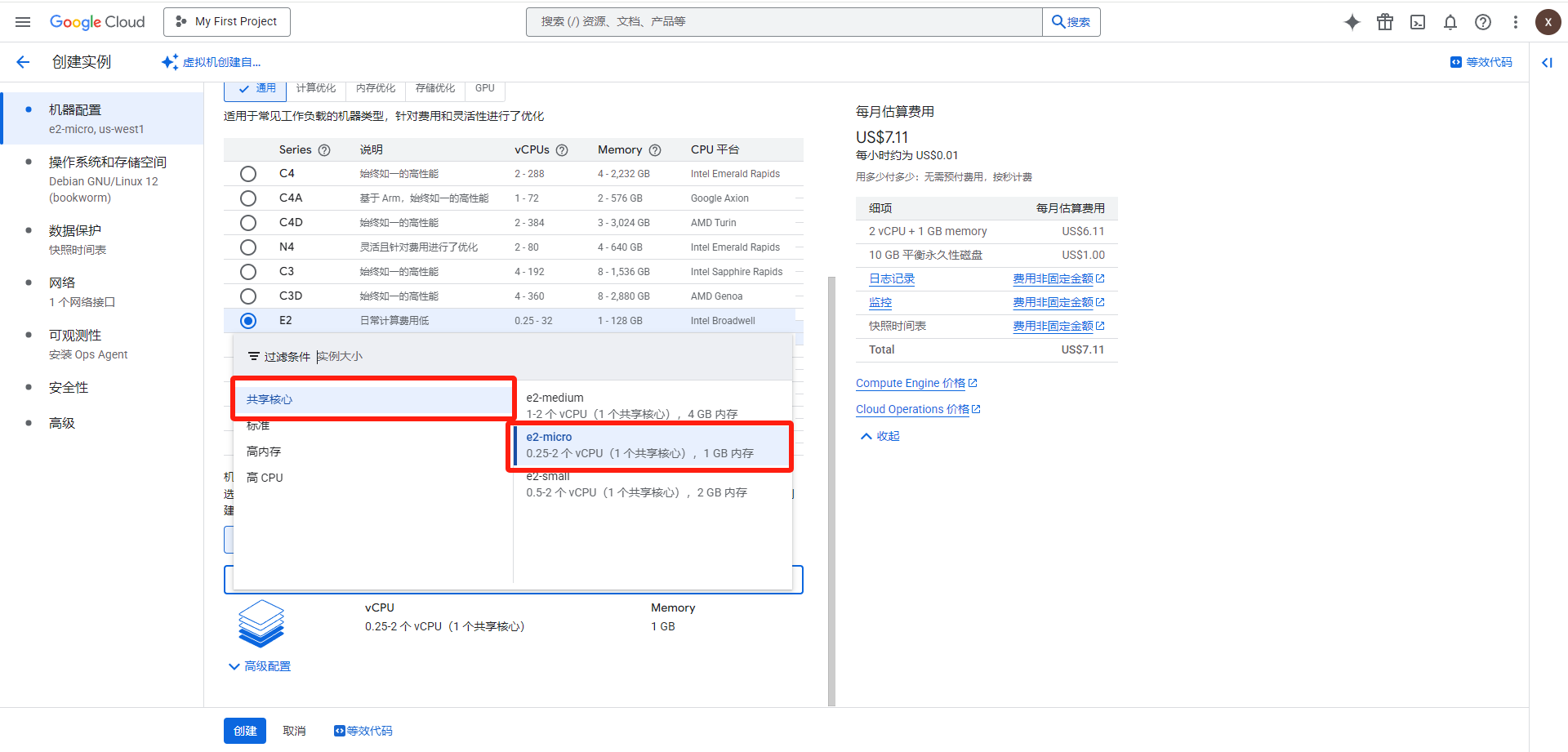Click the search magnifier button
Image resolution: width=1568 pixels, height=752 pixels.
tap(1071, 22)
